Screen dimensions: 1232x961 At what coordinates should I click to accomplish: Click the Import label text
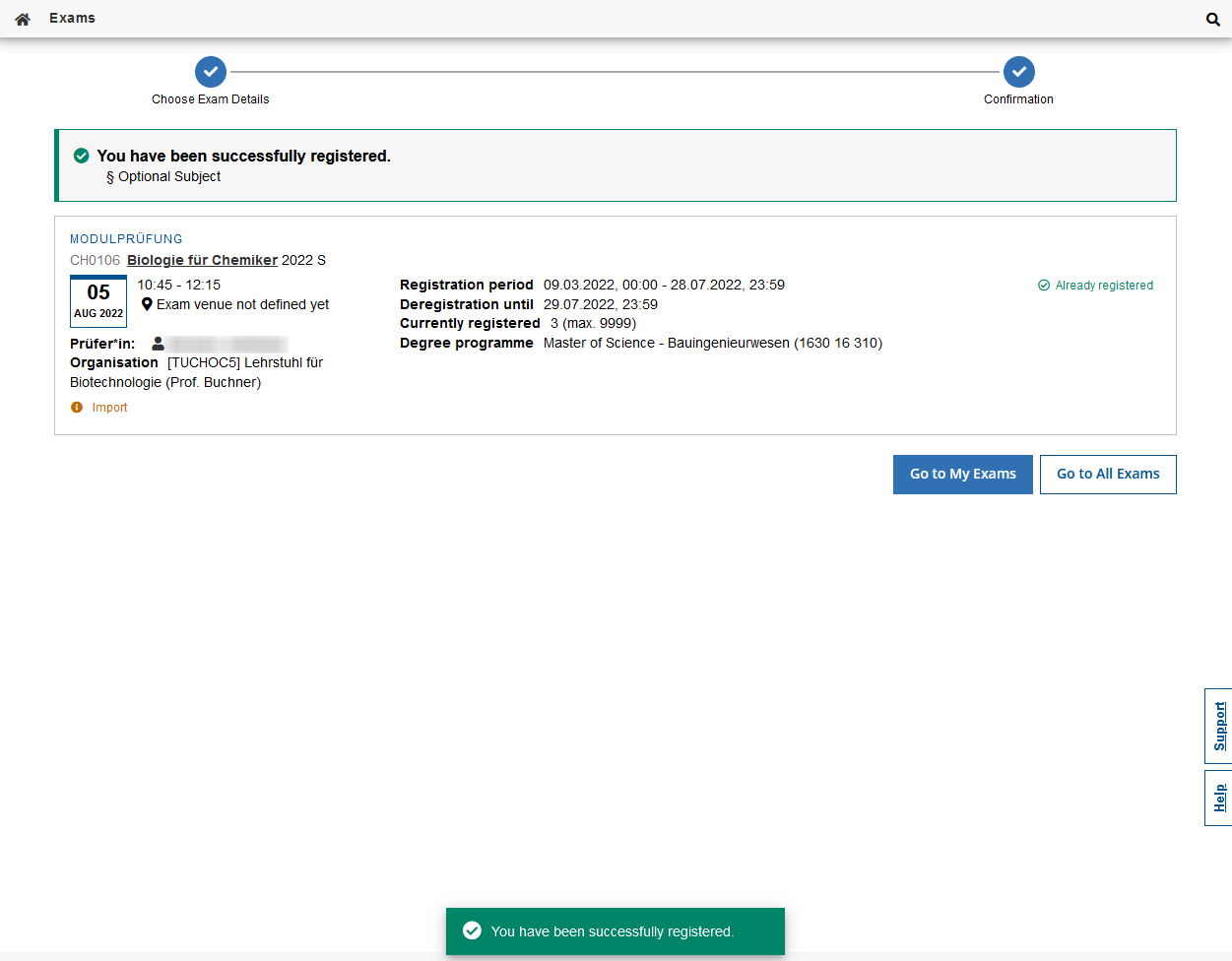(x=109, y=408)
